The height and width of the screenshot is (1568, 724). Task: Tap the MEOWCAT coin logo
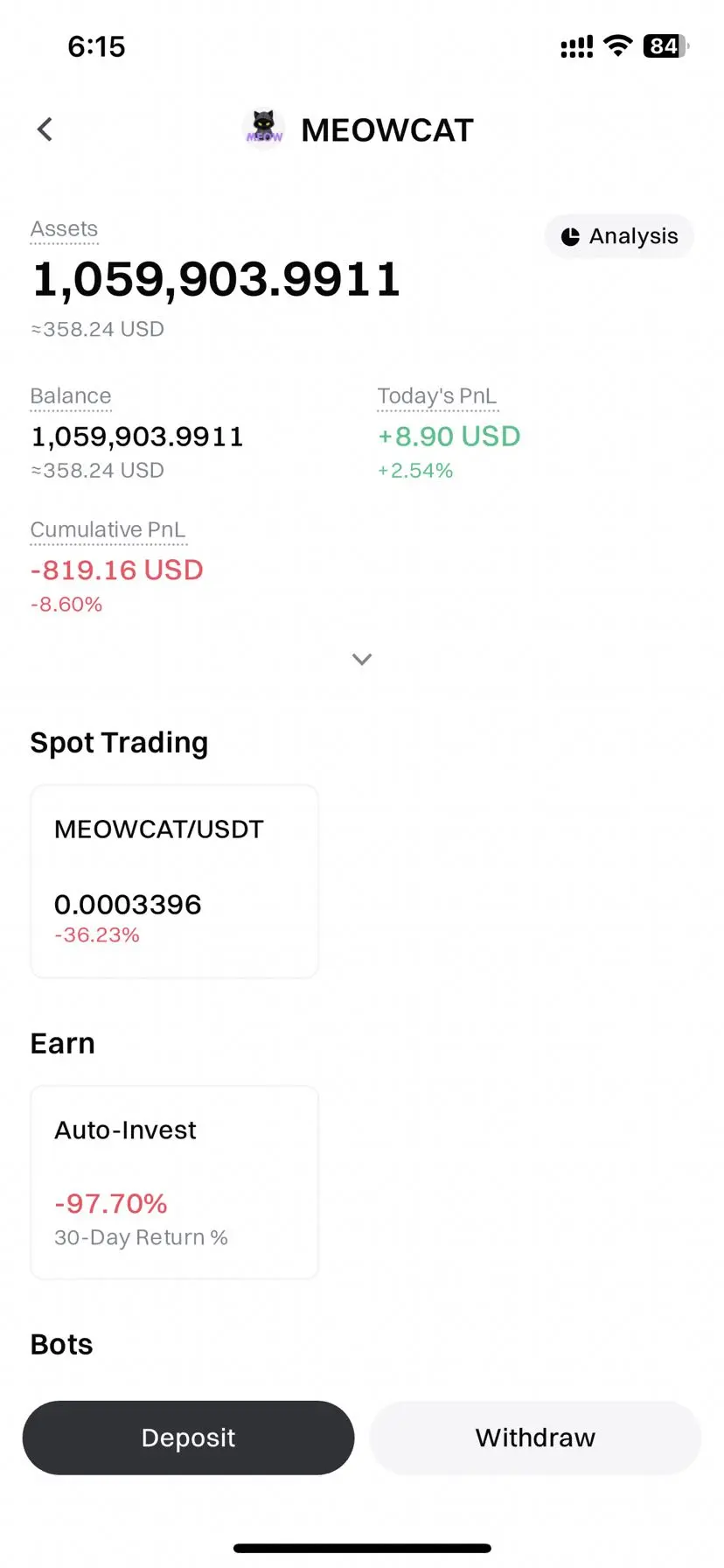[x=264, y=129]
